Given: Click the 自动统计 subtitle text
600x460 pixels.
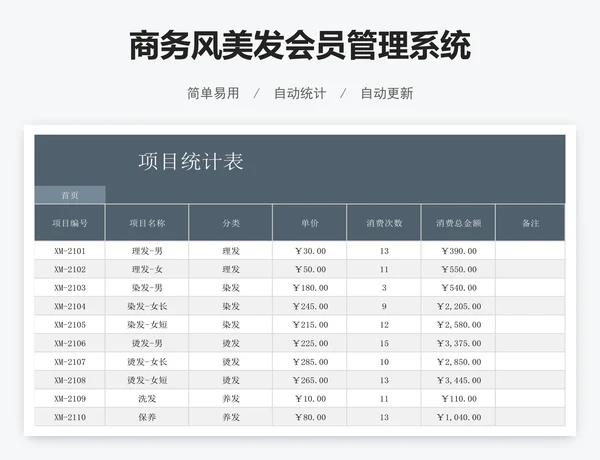Looking at the screenshot, I should tap(300, 93).
